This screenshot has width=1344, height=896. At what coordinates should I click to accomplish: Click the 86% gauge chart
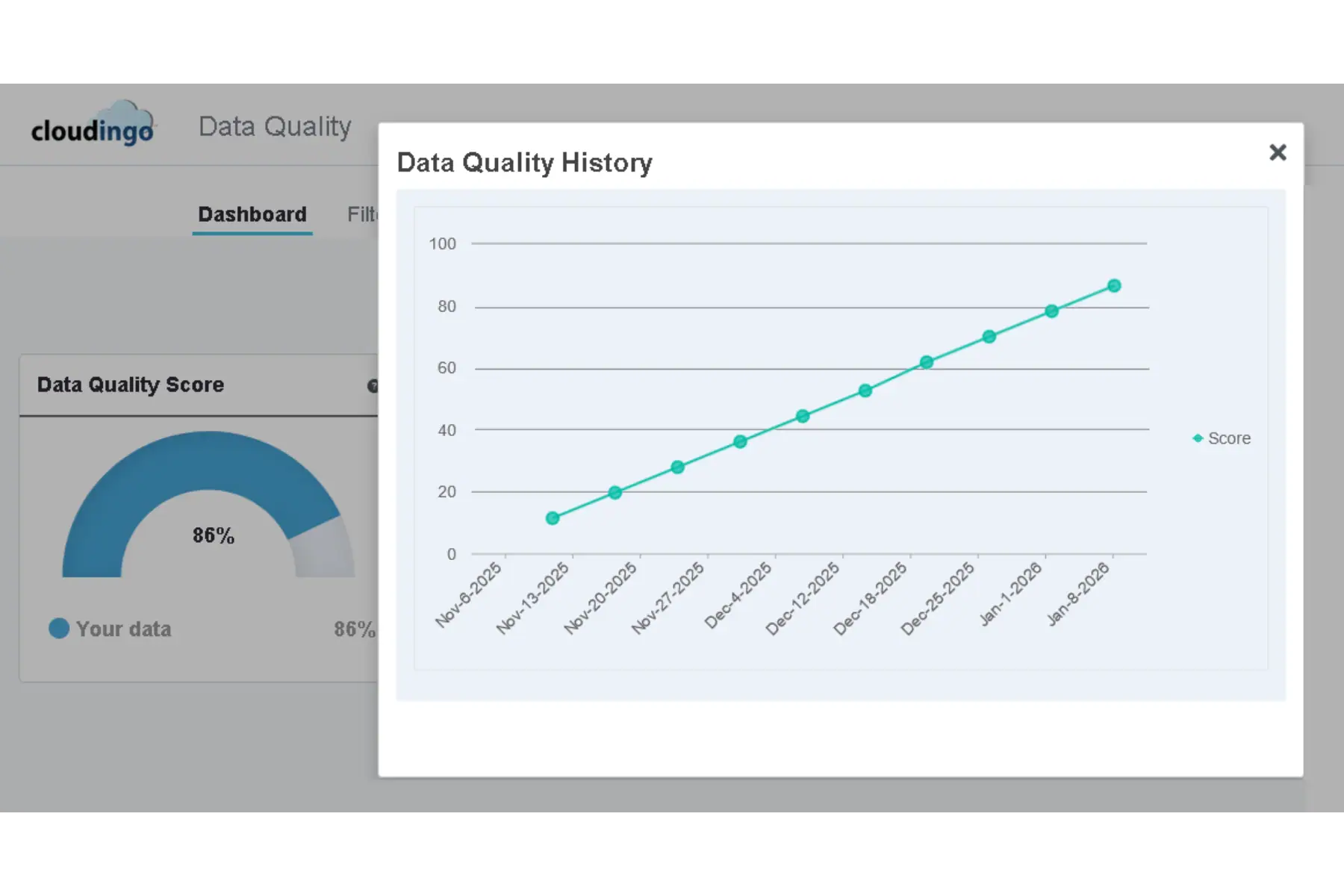(x=208, y=505)
